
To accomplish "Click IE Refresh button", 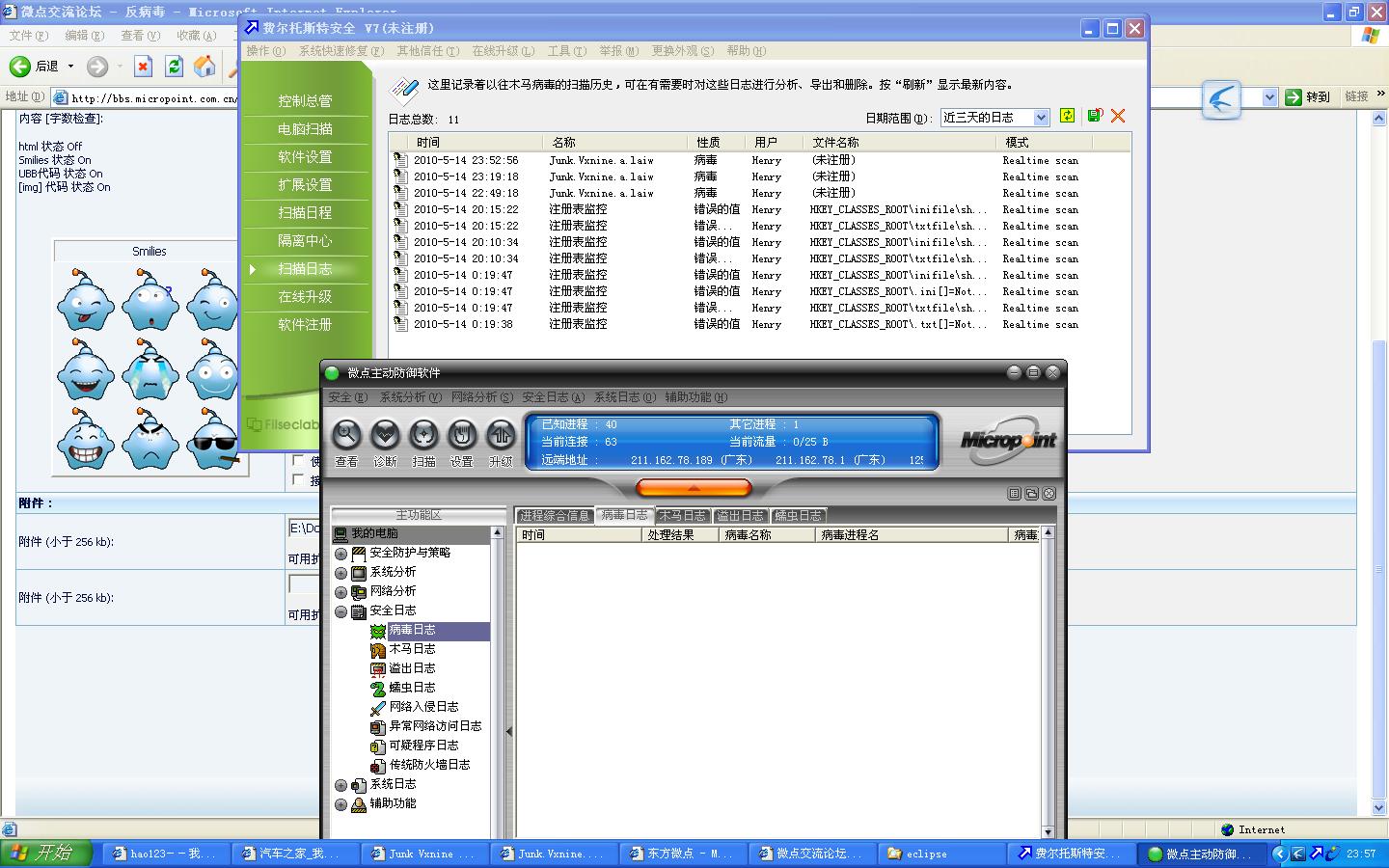I will point(174,66).
